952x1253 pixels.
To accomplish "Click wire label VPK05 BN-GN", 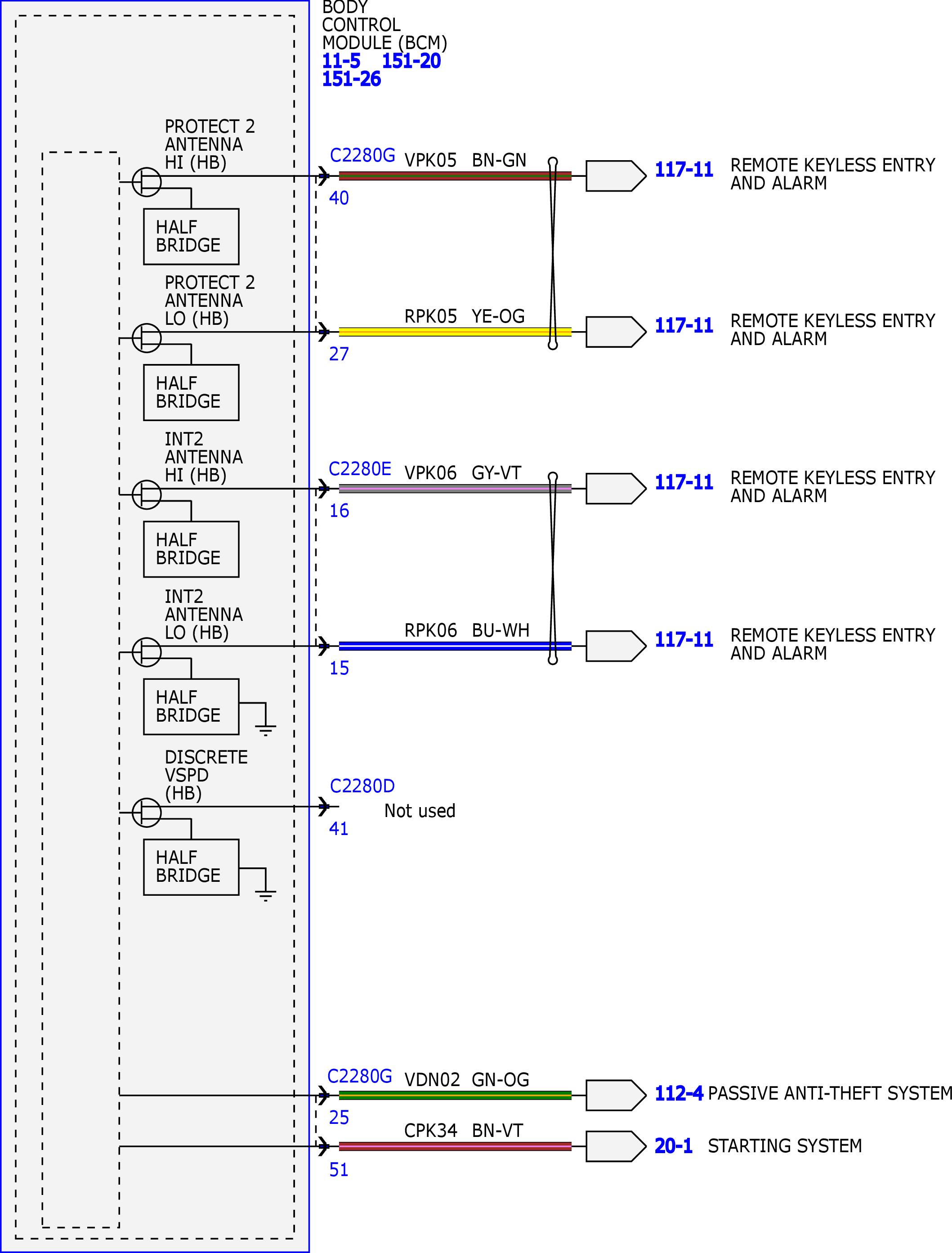I will (465, 161).
